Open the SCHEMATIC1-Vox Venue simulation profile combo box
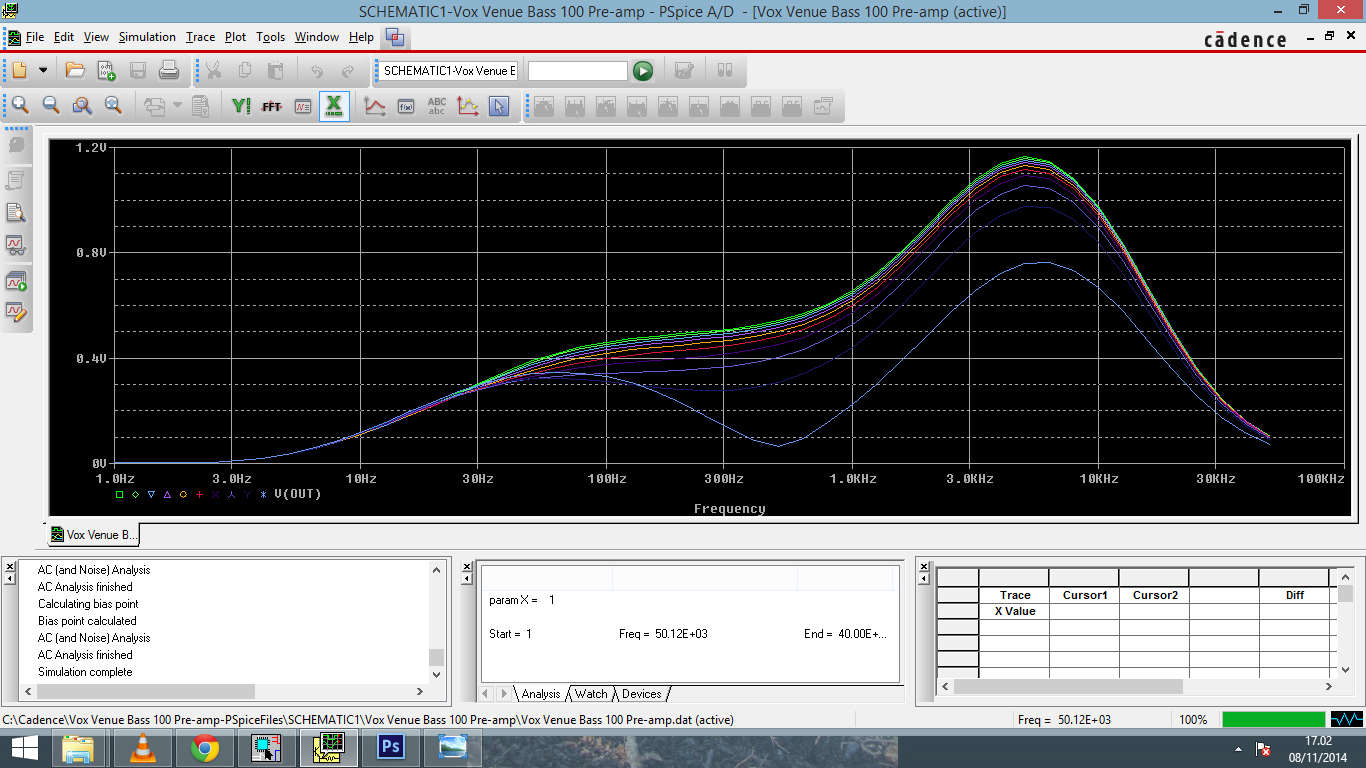 tap(449, 71)
